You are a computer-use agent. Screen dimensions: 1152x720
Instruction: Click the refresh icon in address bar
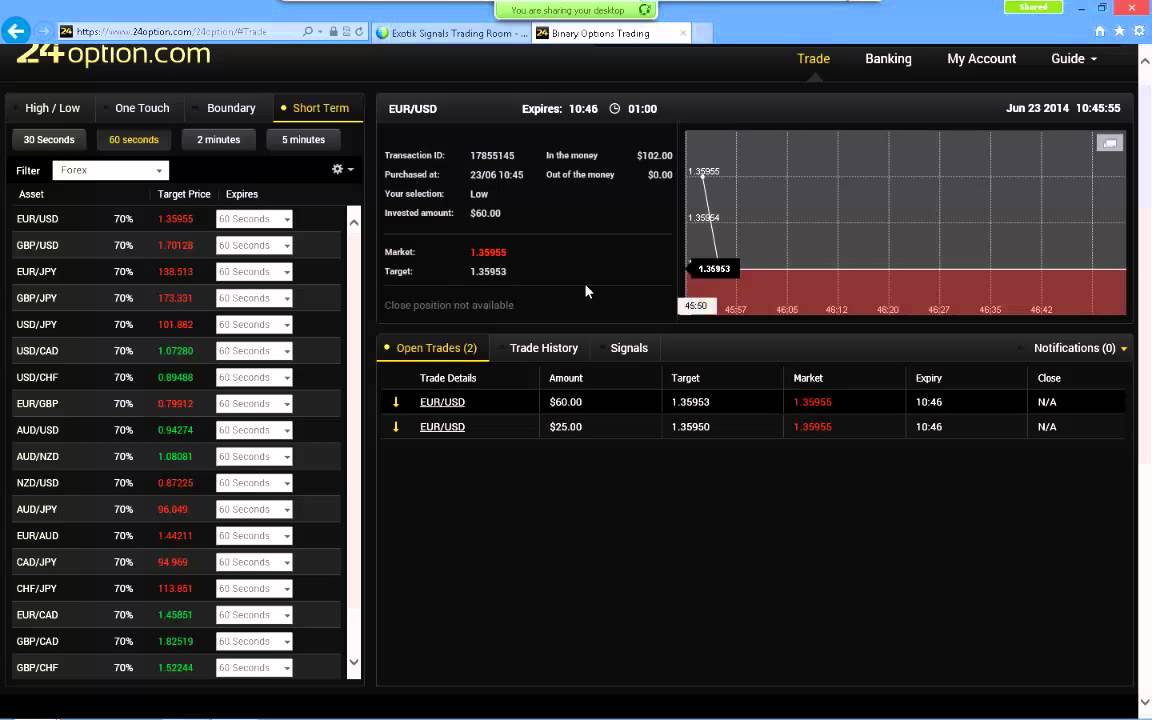pos(359,32)
